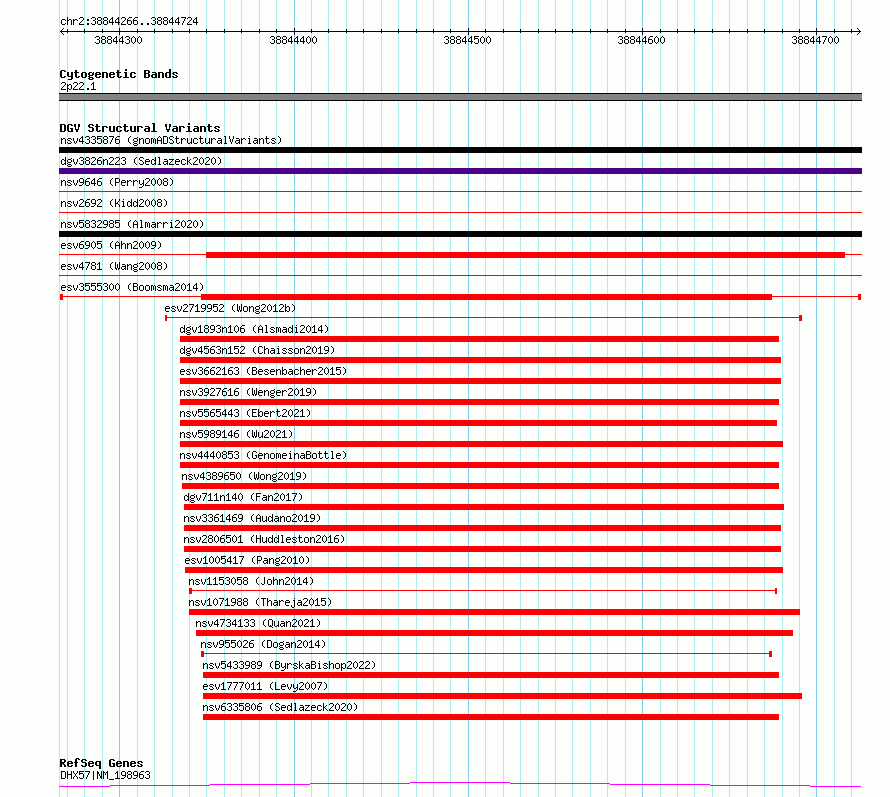Screen dimensions: 890x797
Task: Open variant nsv1071988 (Thareja2015)
Action: 260,602
